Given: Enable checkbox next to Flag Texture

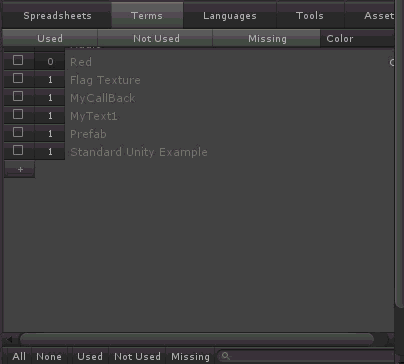Looking at the screenshot, I should 18,78.
